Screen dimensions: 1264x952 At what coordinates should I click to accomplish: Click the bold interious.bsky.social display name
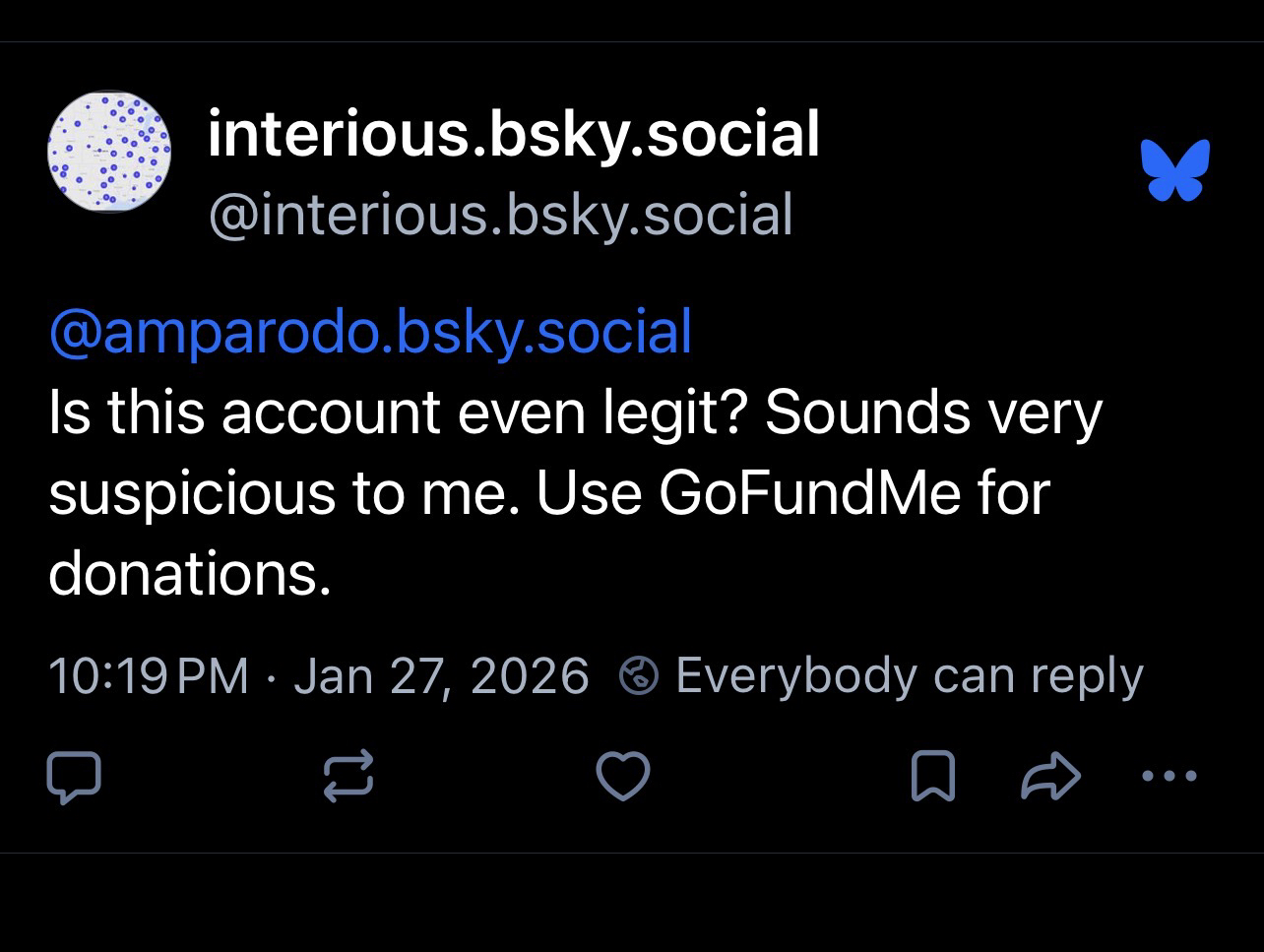pos(513,134)
